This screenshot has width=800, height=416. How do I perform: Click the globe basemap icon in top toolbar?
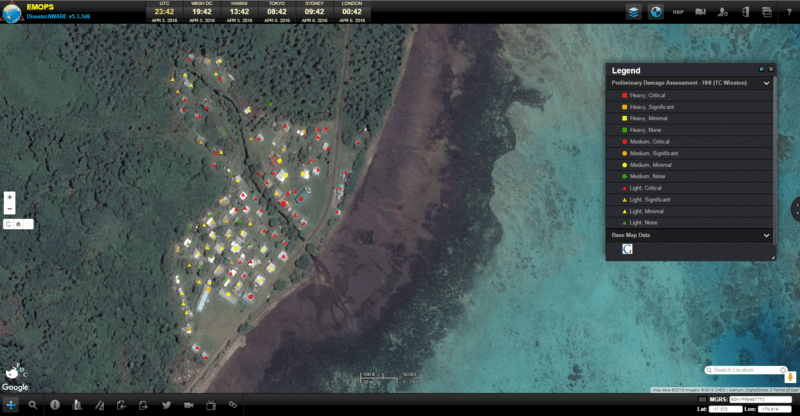[657, 12]
